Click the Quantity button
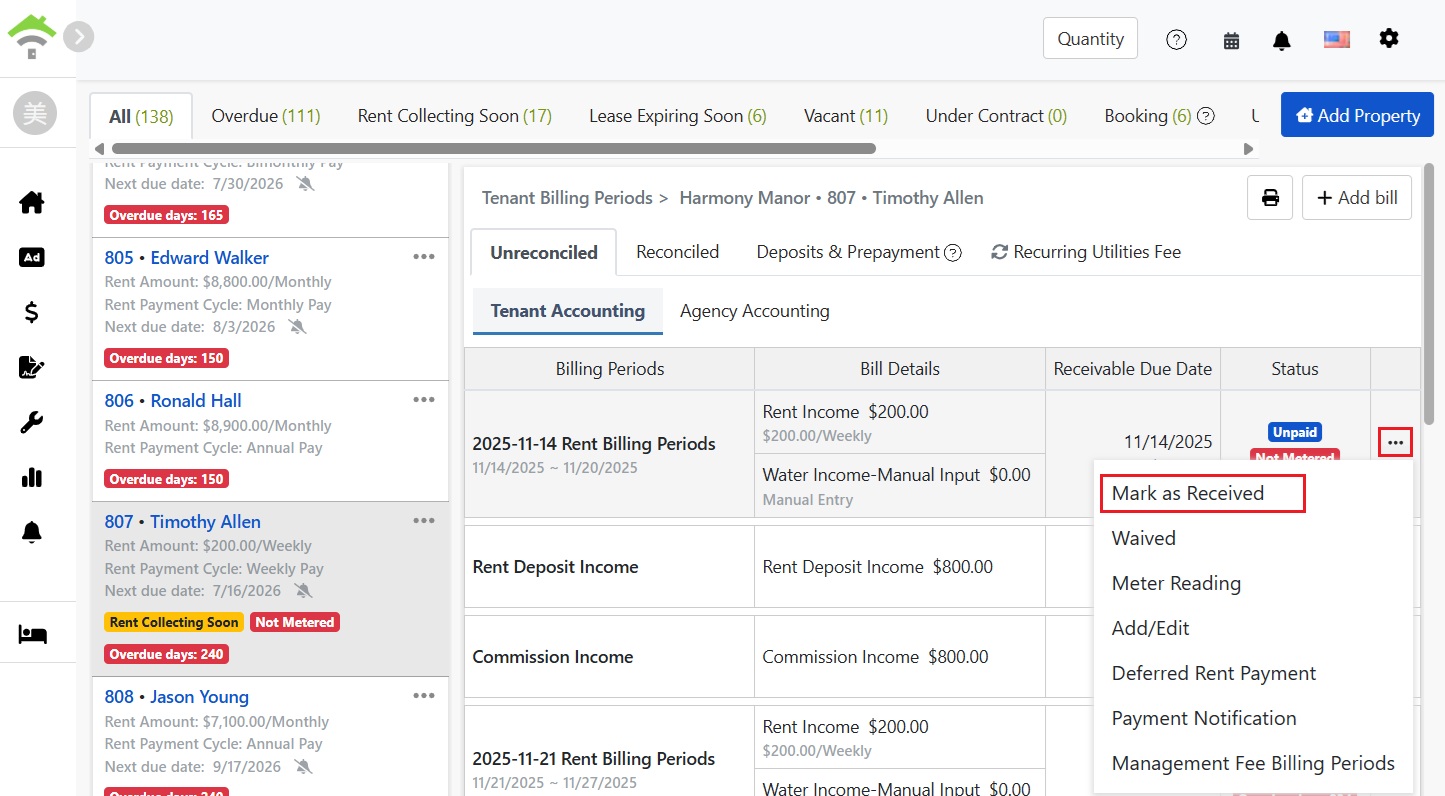Screen dimensions: 1445x796 (1090, 39)
